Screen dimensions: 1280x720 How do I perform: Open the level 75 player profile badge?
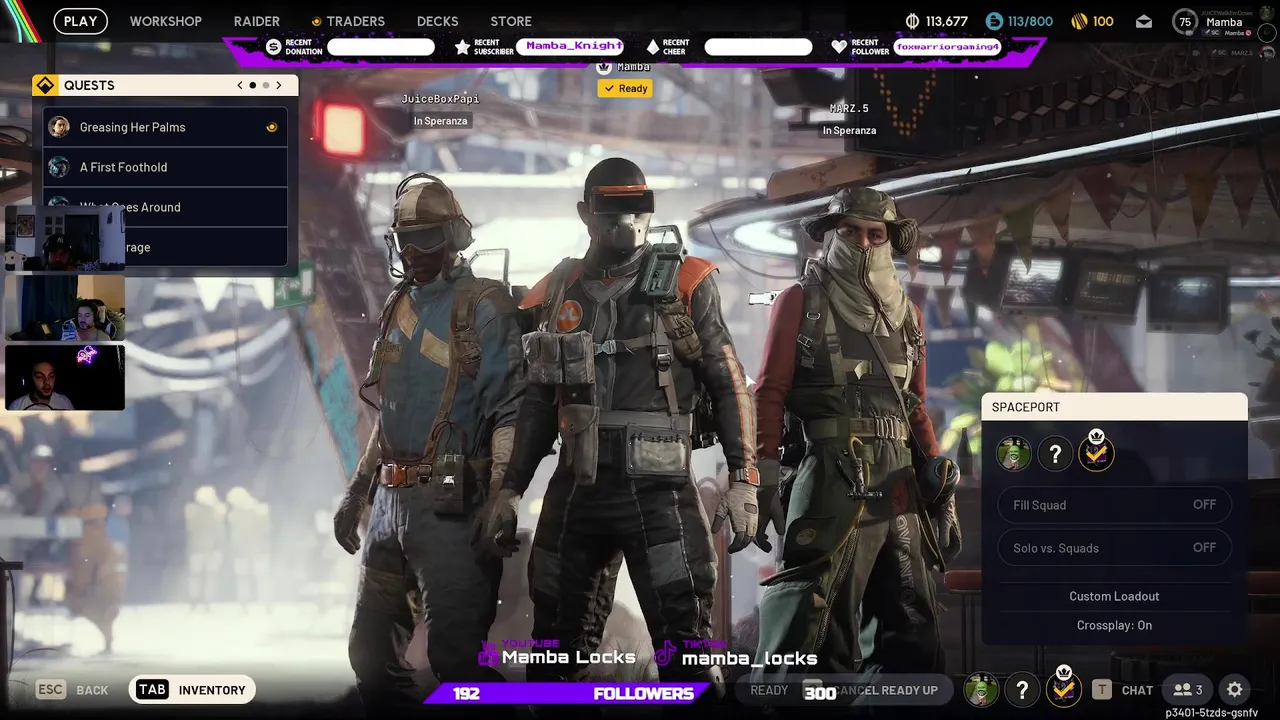coord(1185,22)
